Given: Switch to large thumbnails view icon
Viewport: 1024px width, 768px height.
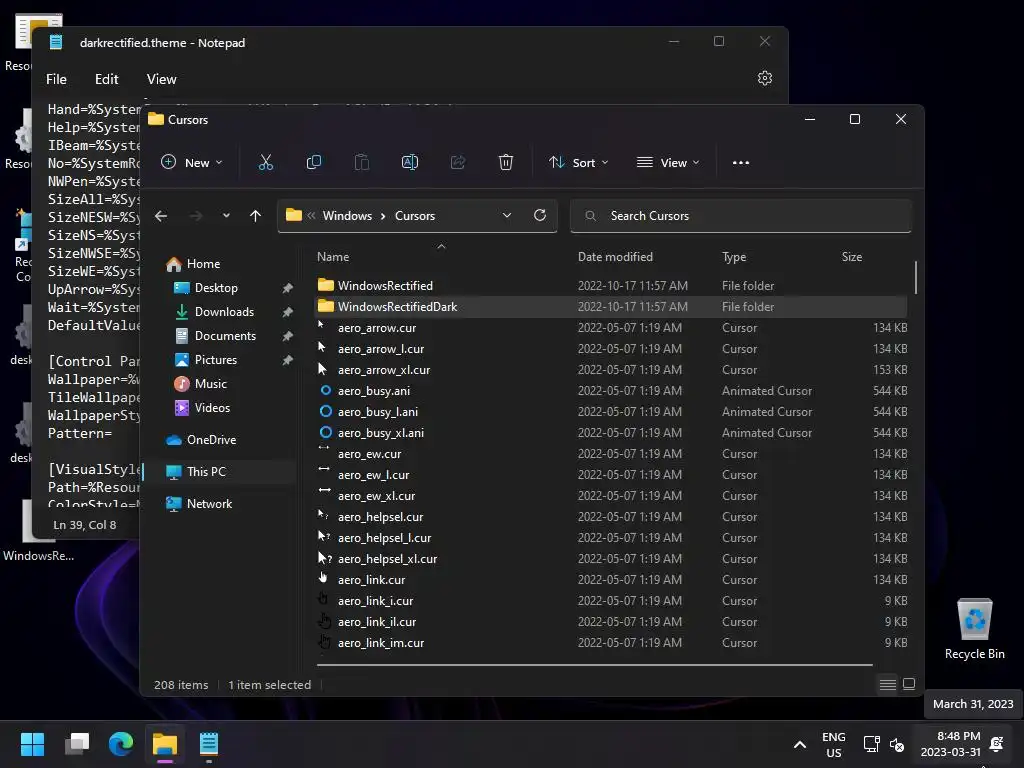Looking at the screenshot, I should (908, 684).
